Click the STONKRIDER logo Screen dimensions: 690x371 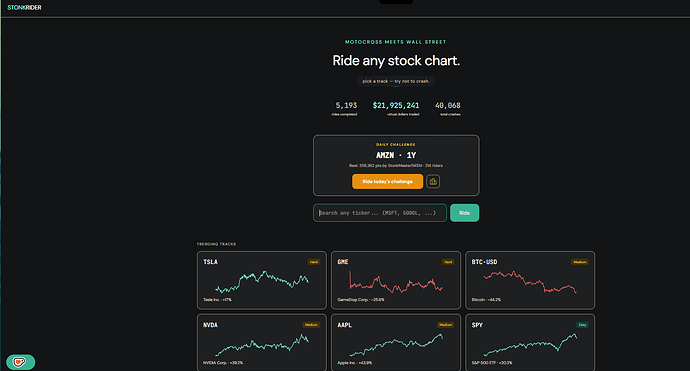coord(24,7)
